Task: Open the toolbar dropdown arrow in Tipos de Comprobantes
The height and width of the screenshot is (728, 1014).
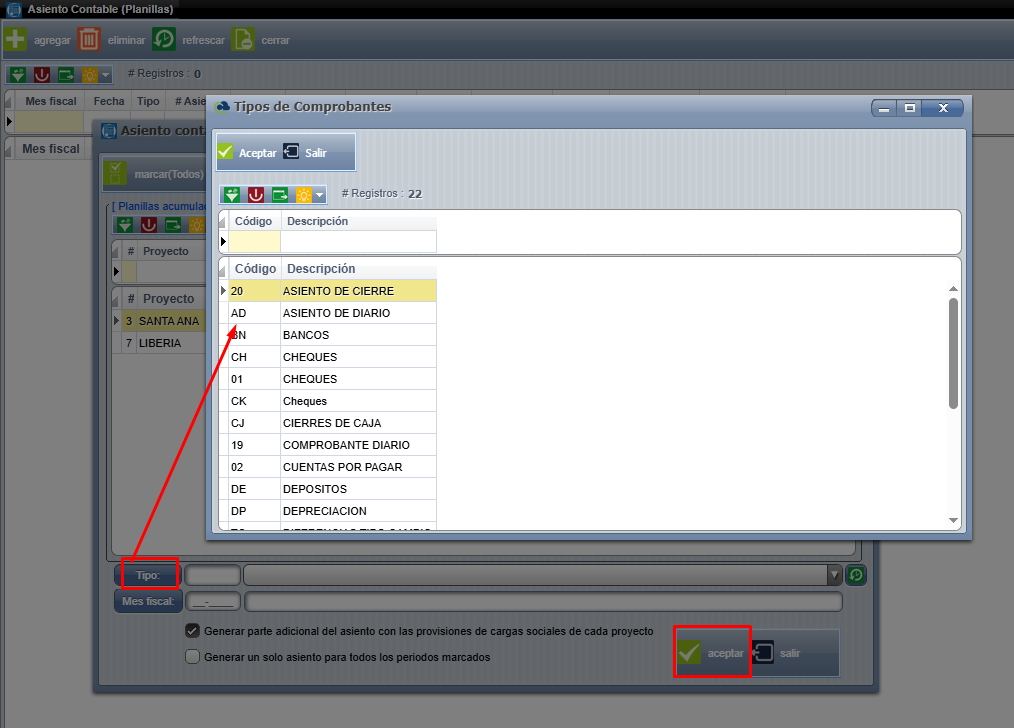Action: [x=319, y=195]
